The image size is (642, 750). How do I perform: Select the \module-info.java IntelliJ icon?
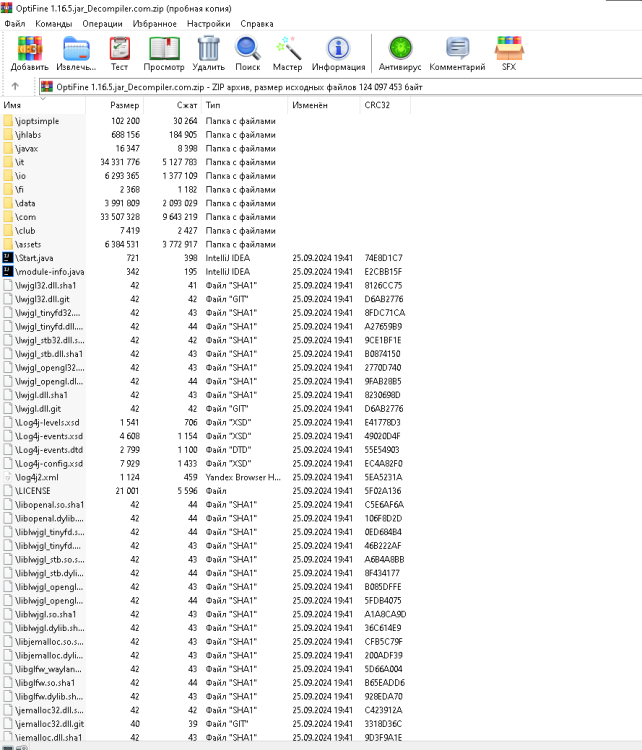tap(8, 272)
